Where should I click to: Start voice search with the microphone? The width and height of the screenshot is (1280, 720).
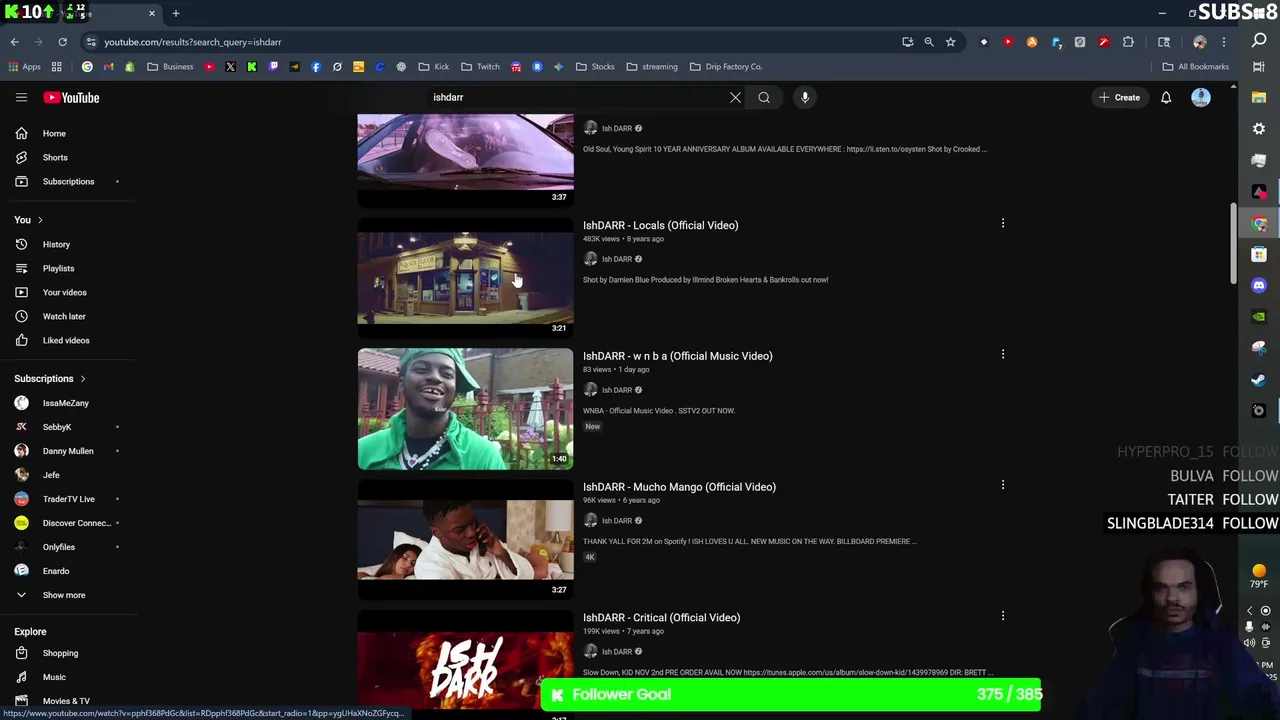[805, 97]
